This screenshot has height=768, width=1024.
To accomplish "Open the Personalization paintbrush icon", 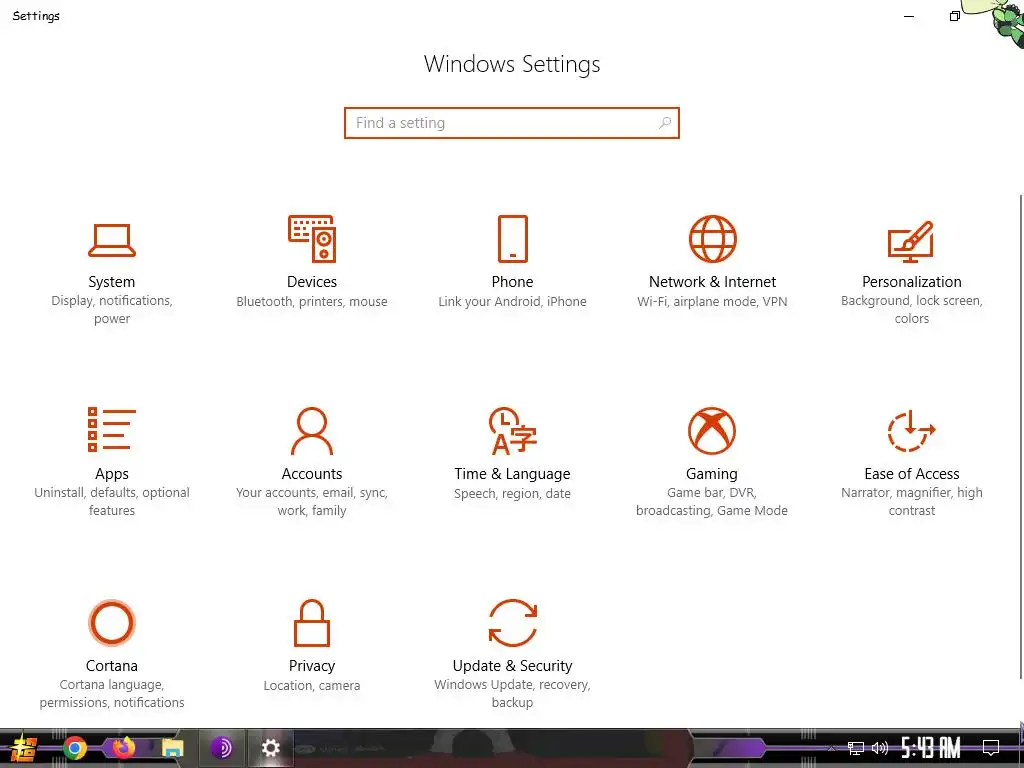I will pyautogui.click(x=911, y=241).
